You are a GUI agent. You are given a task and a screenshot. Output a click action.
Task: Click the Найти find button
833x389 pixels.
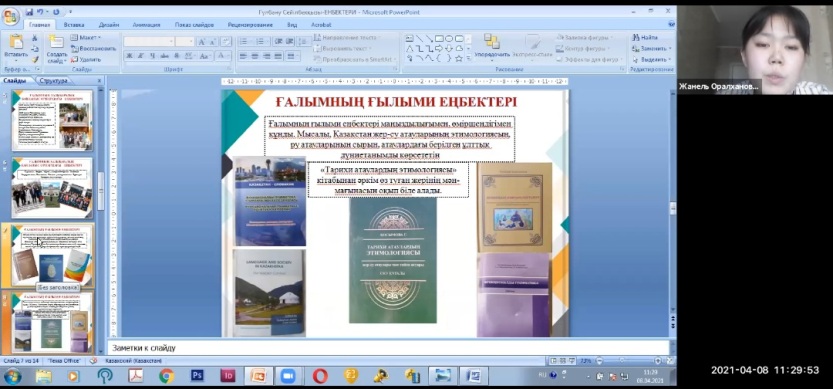[645, 38]
